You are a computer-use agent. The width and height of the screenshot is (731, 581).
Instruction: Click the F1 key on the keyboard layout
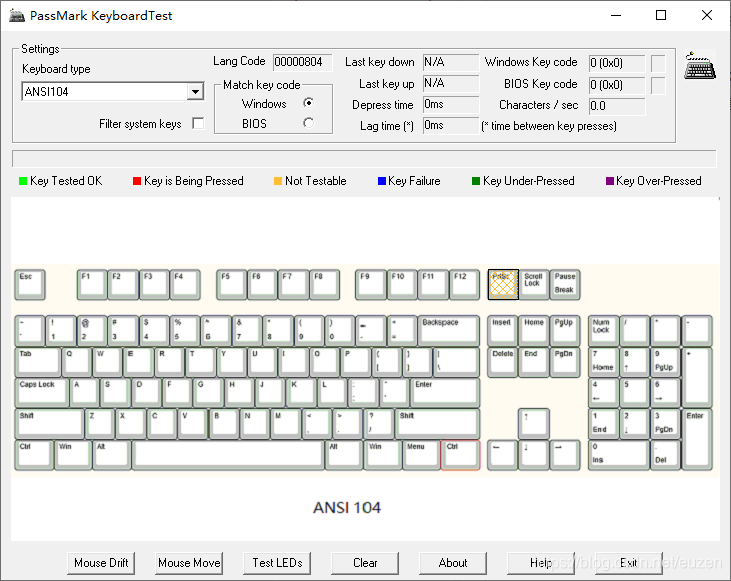point(92,284)
